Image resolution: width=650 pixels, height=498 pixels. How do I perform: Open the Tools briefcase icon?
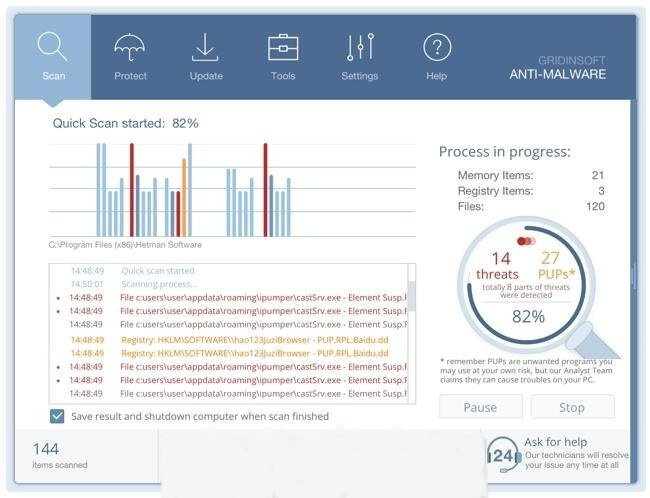283,47
